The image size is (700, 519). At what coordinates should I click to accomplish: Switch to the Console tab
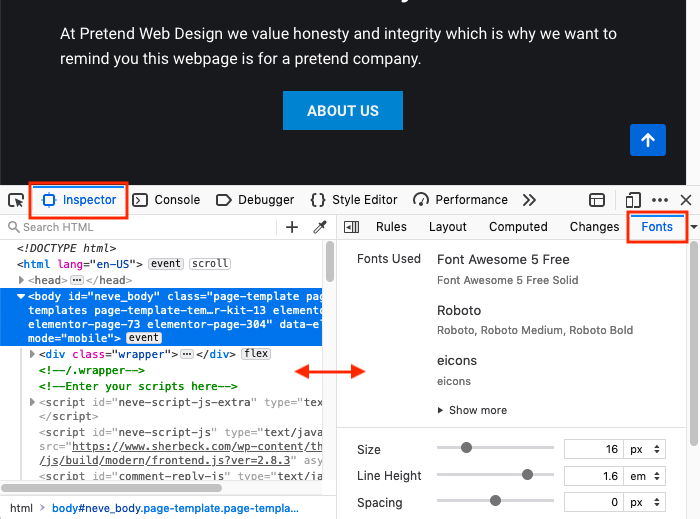tap(167, 200)
